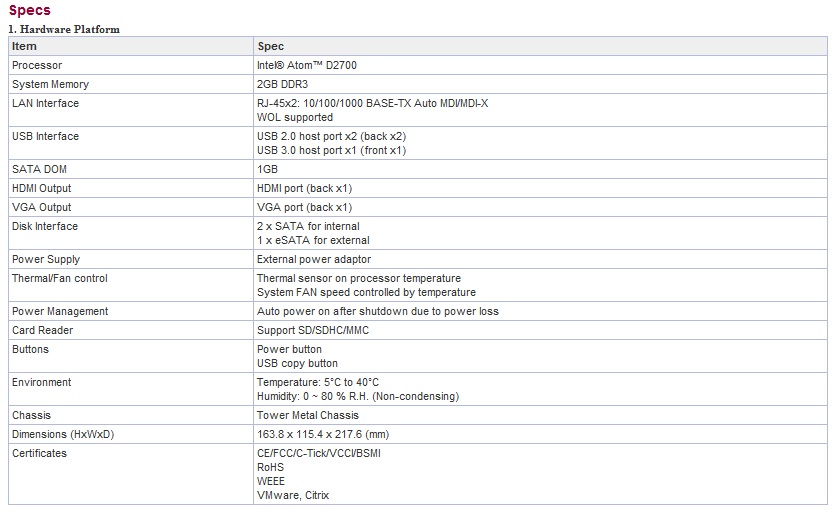Select the LAN Interface row label
The image size is (834, 513).
coord(45,103)
